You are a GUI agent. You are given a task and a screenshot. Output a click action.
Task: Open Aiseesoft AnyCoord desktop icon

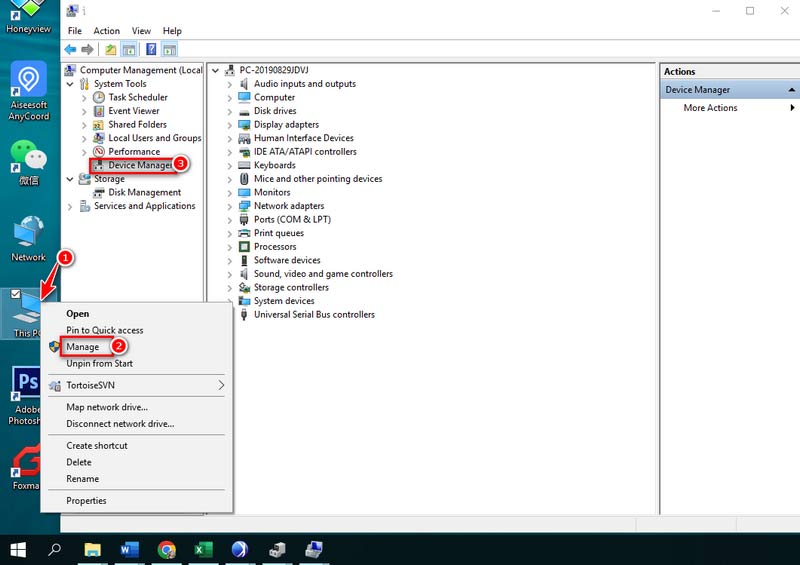(29, 91)
